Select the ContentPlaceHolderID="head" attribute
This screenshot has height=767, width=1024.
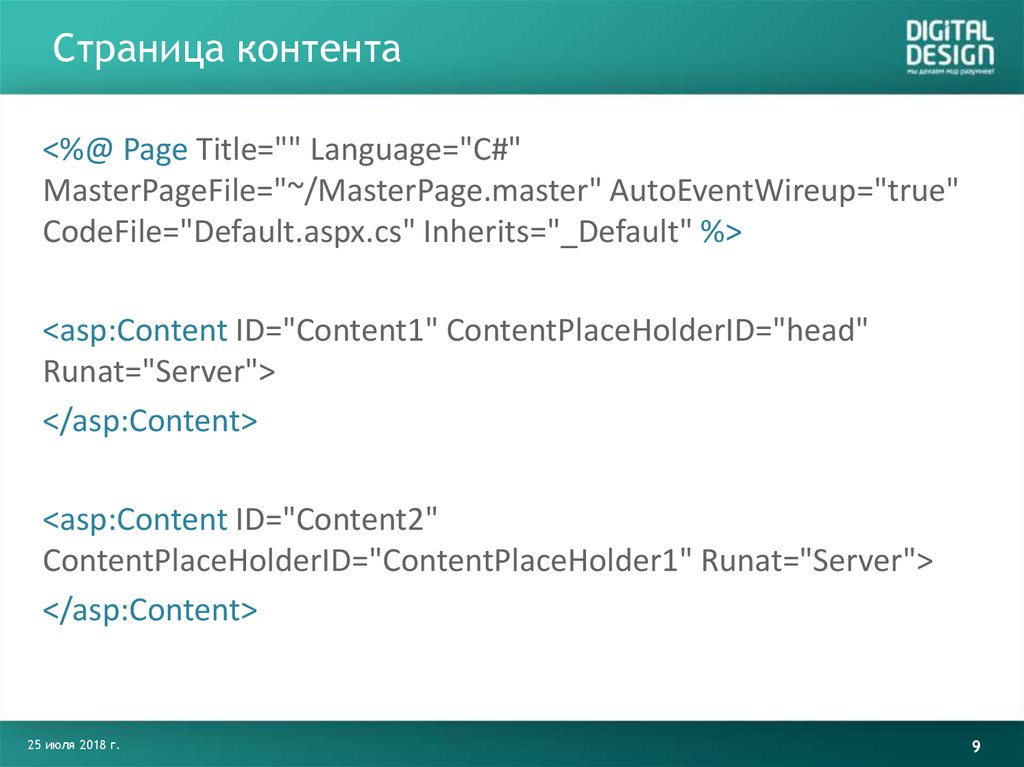click(x=655, y=331)
